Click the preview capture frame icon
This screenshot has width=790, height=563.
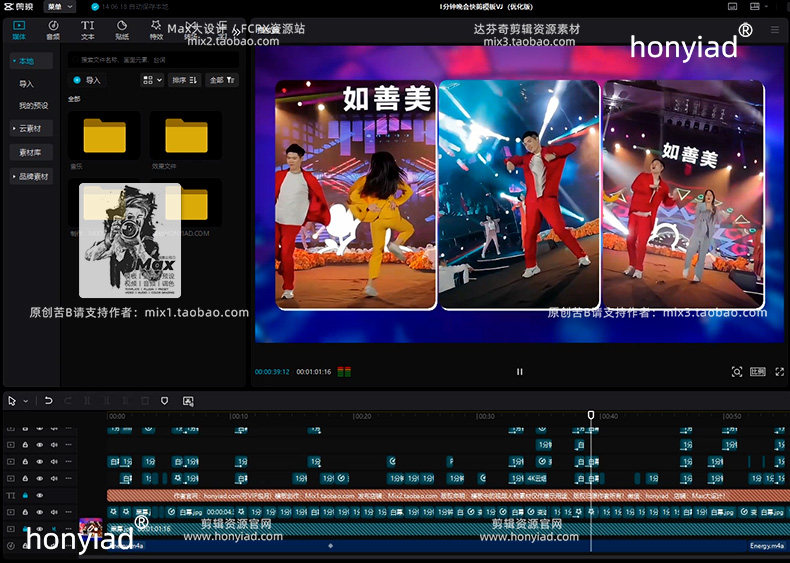pyautogui.click(x=737, y=372)
